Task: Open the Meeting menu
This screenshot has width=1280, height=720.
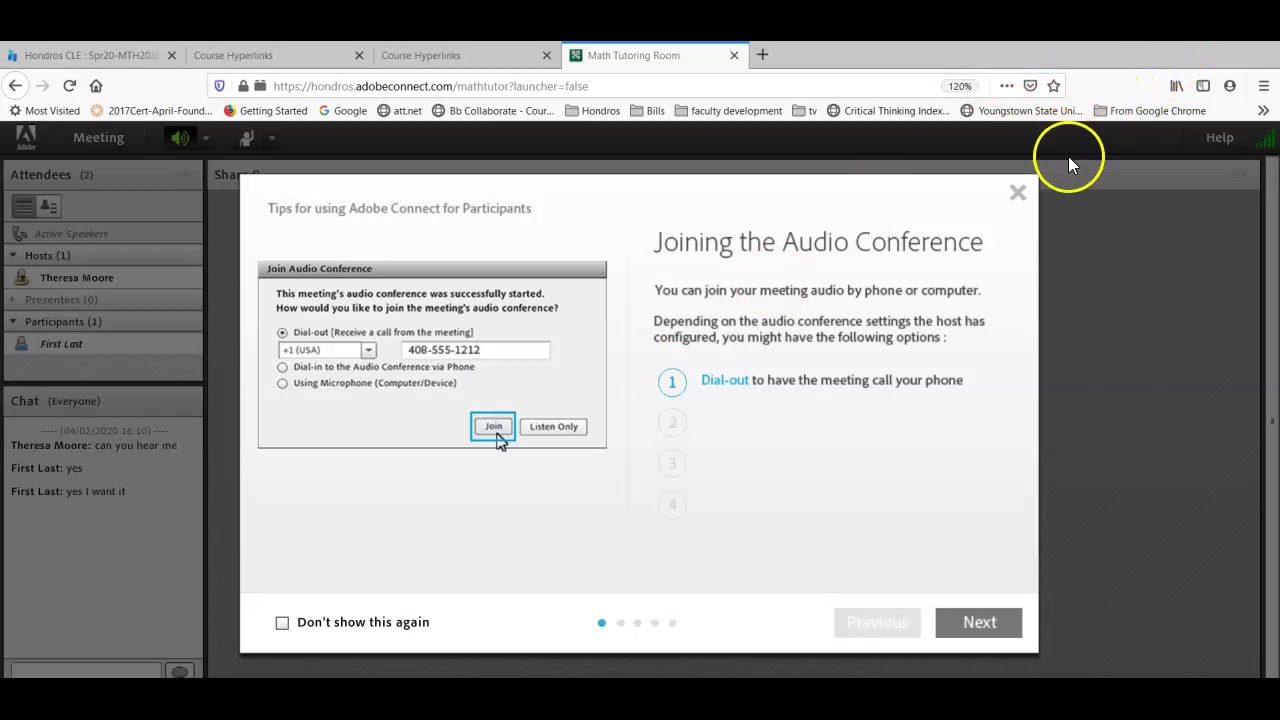Action: (x=98, y=138)
